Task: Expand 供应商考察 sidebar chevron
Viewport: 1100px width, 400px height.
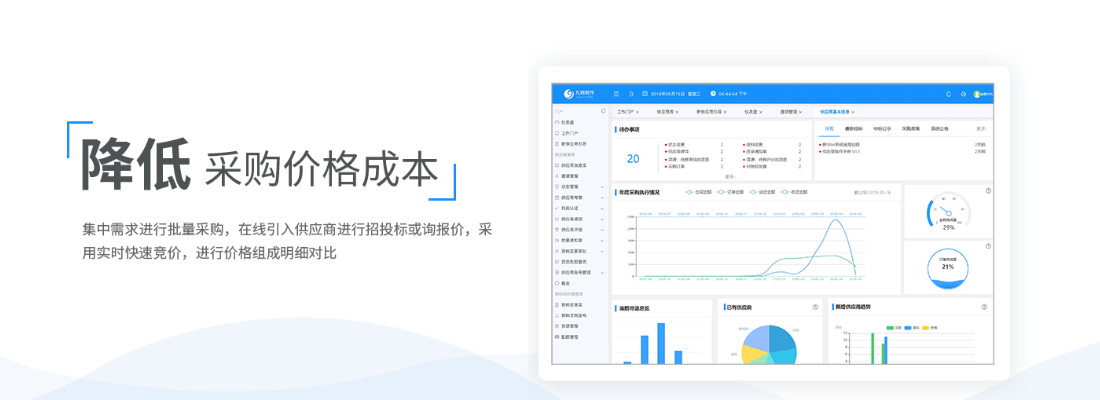Action: [x=602, y=197]
